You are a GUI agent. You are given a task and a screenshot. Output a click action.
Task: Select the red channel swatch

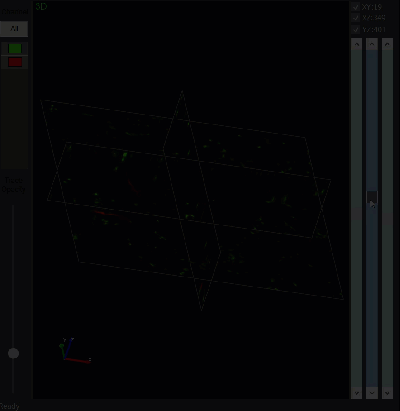click(15, 62)
